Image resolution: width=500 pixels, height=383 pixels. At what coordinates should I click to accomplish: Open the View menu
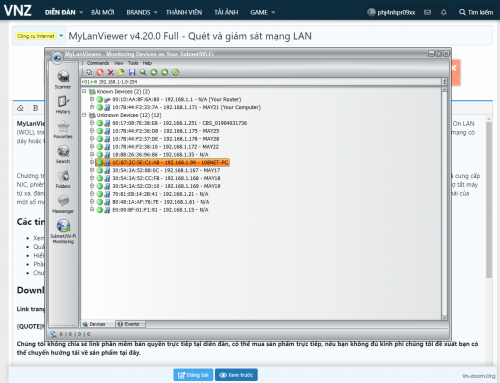pos(119,63)
